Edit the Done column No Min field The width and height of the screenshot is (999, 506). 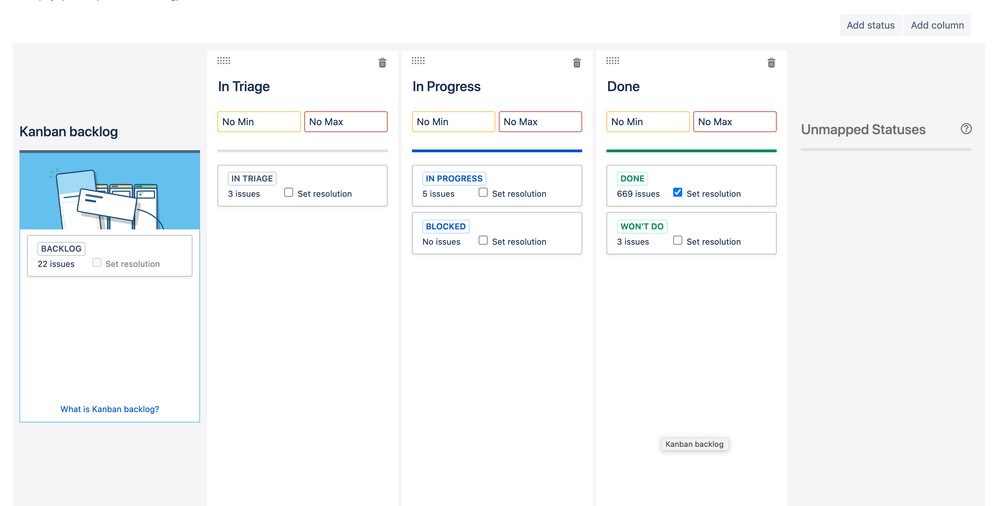point(647,122)
